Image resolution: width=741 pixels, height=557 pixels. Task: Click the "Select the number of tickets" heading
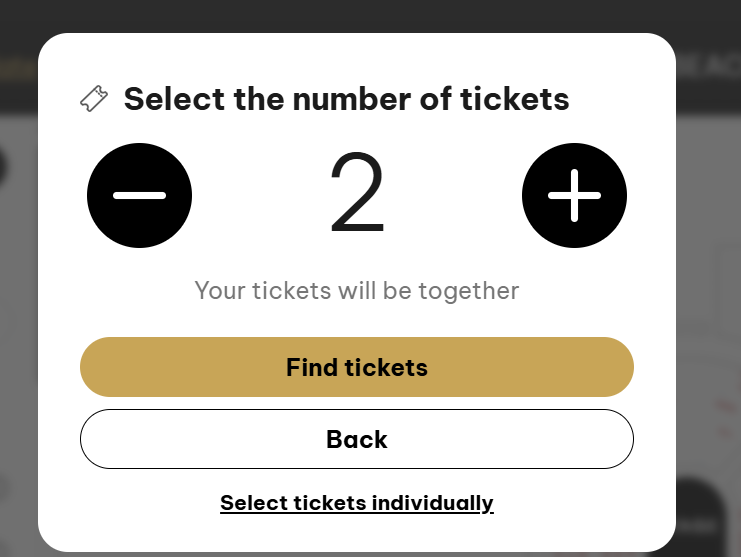tap(346, 99)
